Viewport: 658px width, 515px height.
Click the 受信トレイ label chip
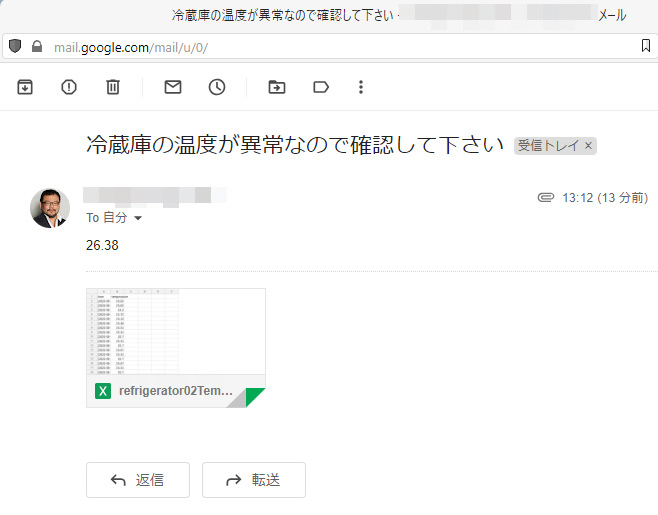point(548,146)
